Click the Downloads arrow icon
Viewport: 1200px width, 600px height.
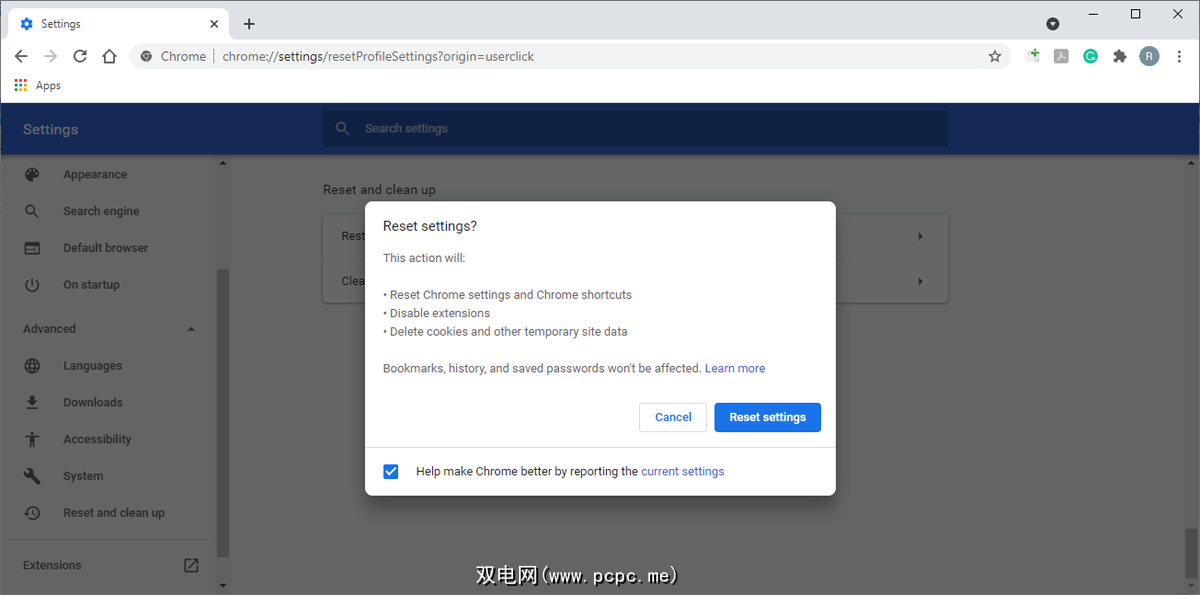click(32, 402)
